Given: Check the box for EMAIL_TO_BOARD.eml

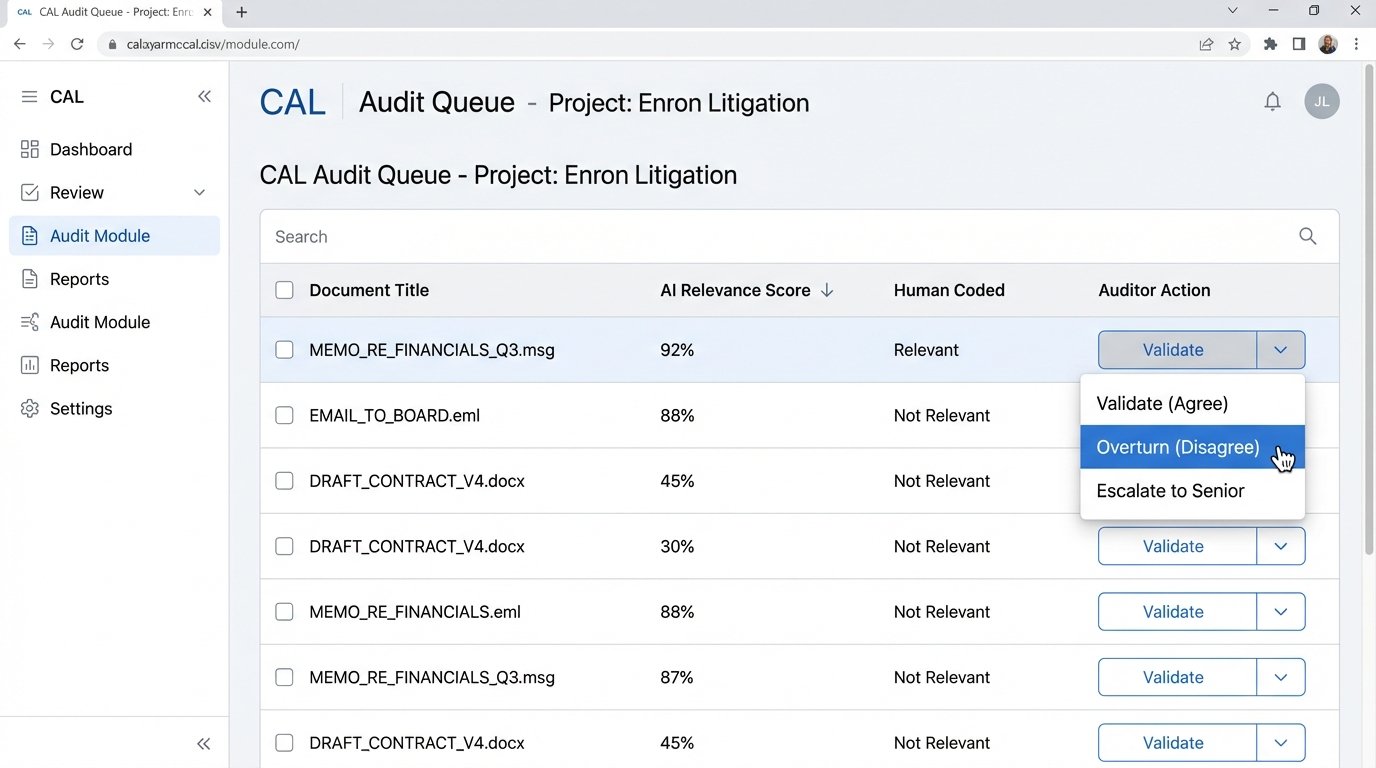Looking at the screenshot, I should (x=284, y=416).
